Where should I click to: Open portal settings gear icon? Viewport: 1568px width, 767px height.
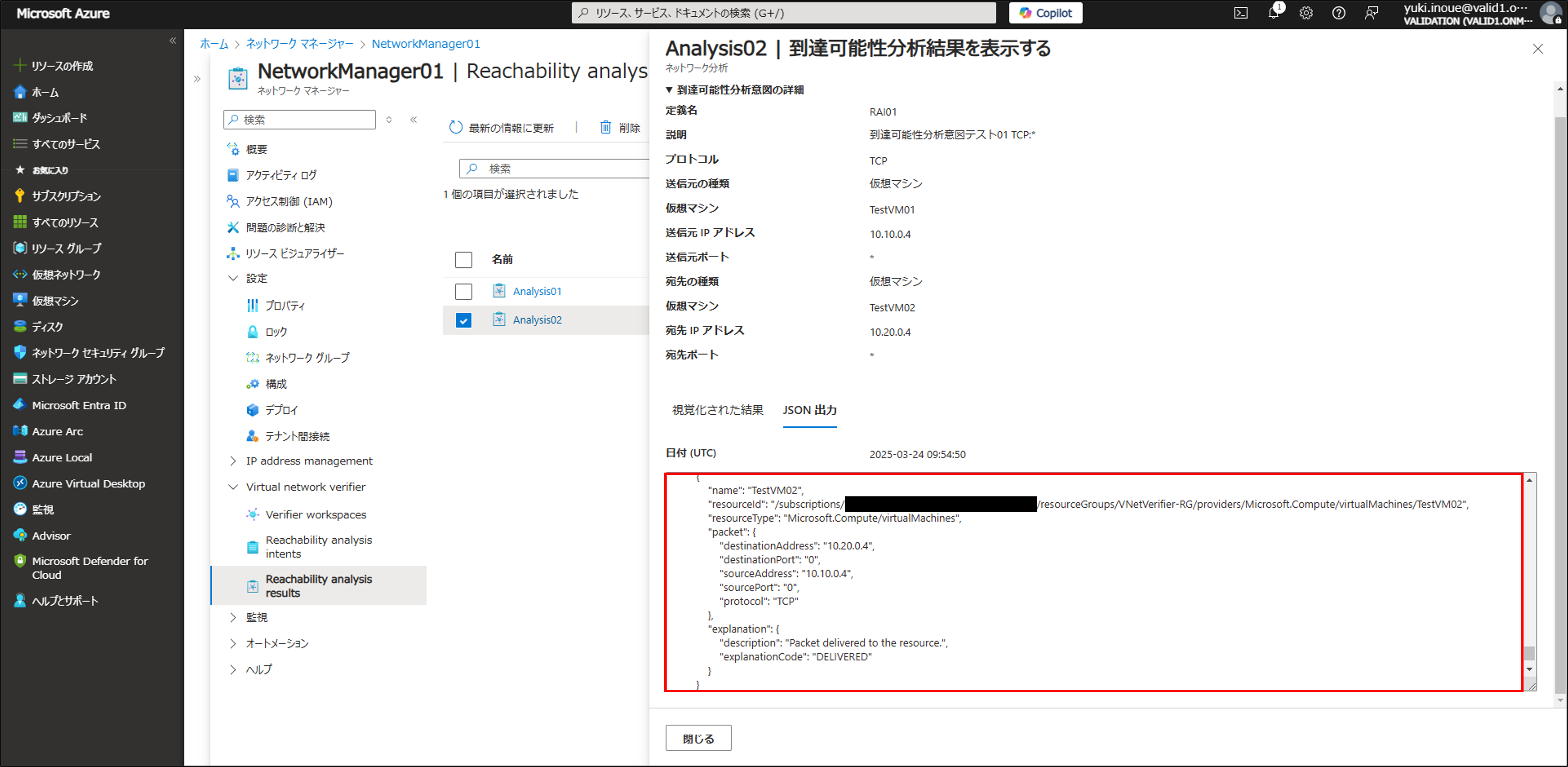[1305, 13]
